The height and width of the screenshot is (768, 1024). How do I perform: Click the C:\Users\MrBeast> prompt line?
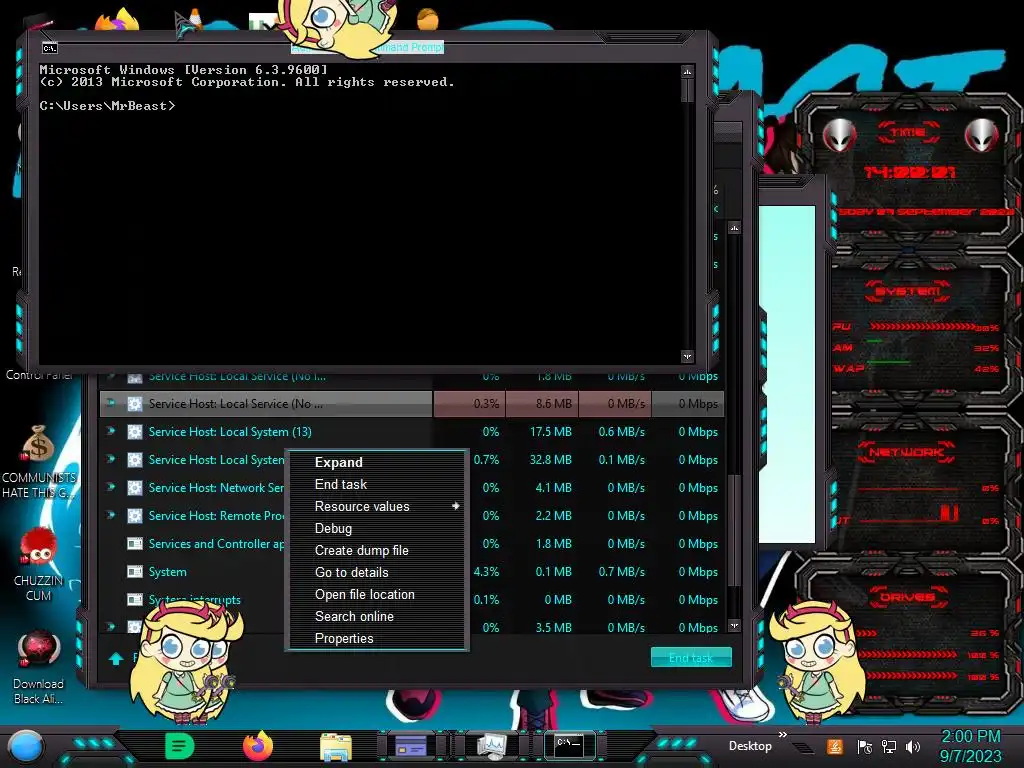pos(107,106)
